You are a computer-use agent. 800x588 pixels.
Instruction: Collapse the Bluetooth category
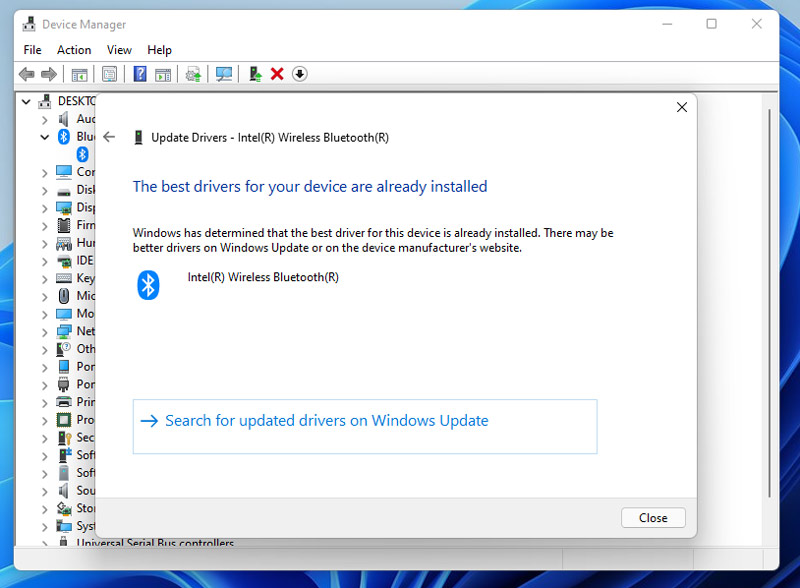coord(44,137)
